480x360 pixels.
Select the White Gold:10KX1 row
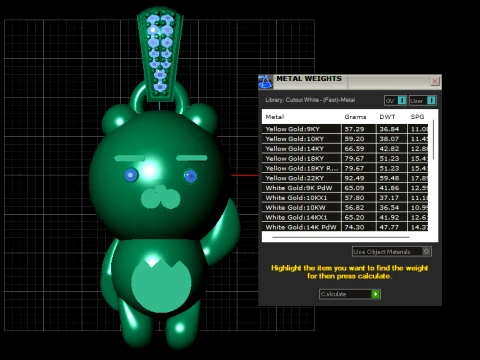click(345, 198)
